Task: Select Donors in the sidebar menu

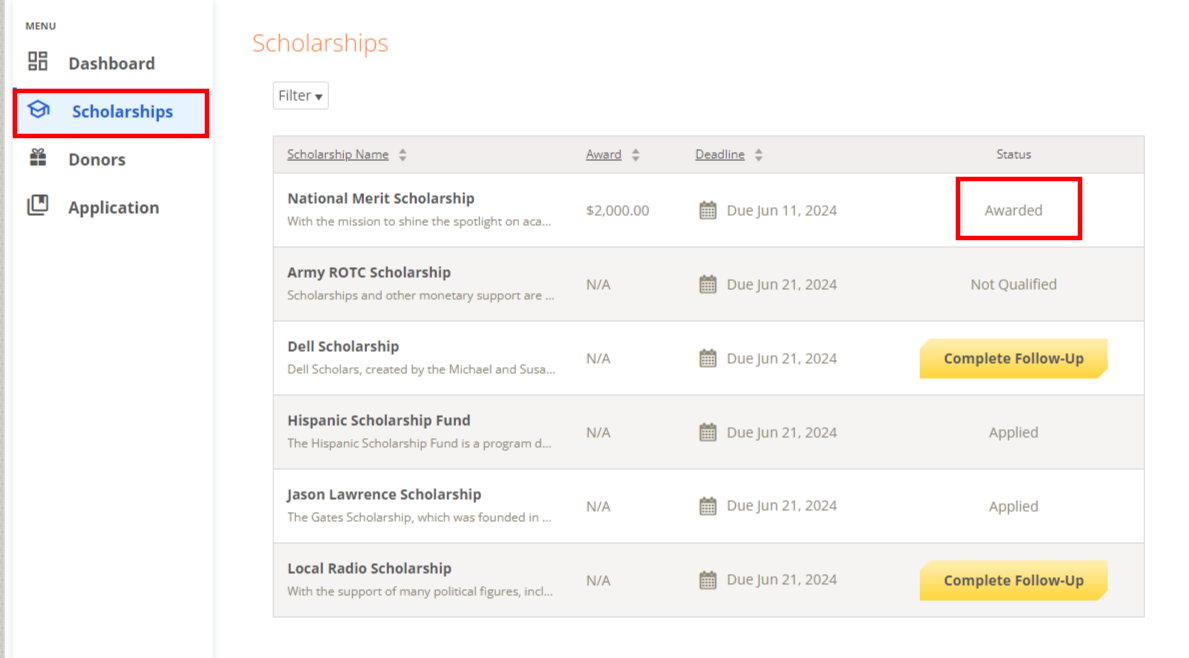Action: [x=96, y=158]
